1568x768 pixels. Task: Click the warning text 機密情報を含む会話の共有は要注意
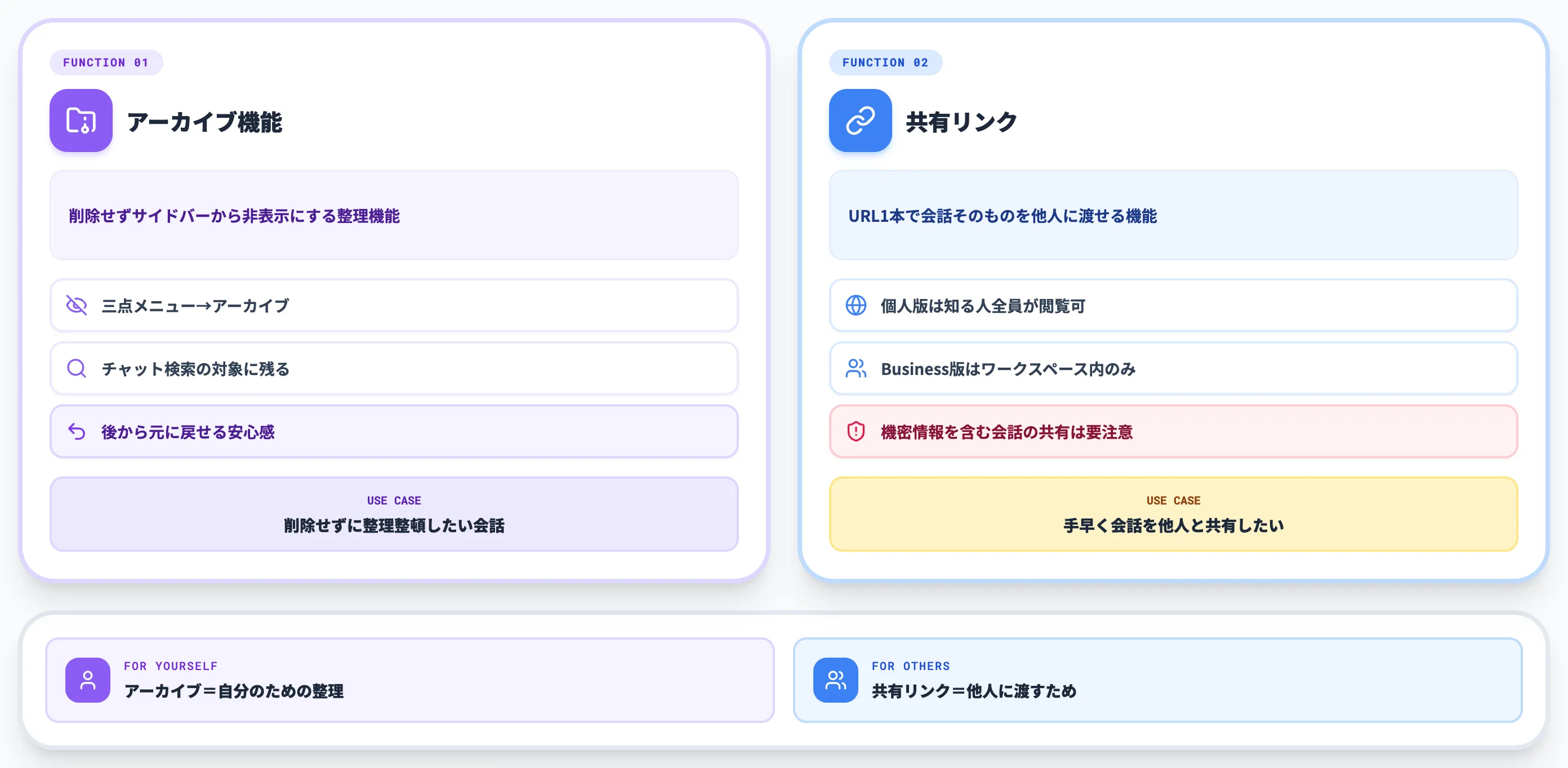tap(1007, 432)
